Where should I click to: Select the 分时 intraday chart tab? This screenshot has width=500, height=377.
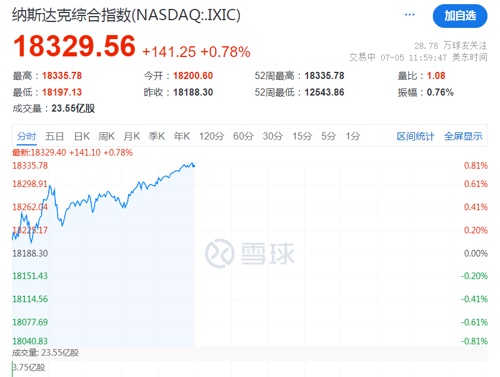click(x=27, y=136)
